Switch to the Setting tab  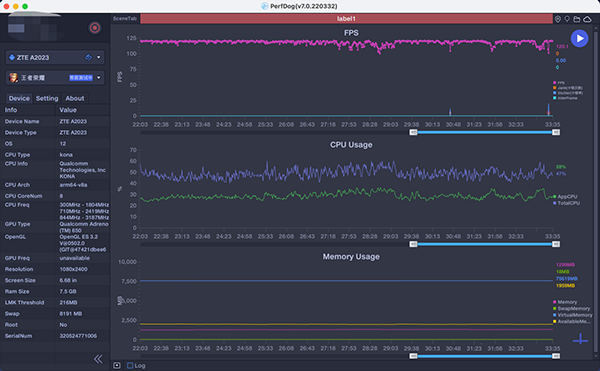[47, 98]
